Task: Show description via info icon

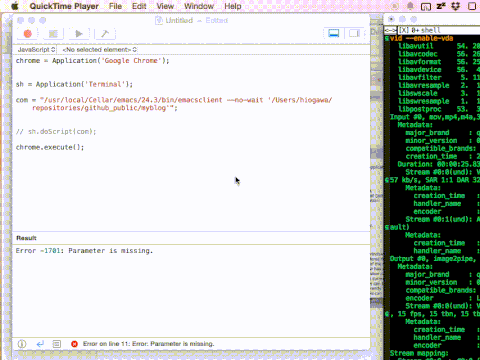Action: point(22,344)
